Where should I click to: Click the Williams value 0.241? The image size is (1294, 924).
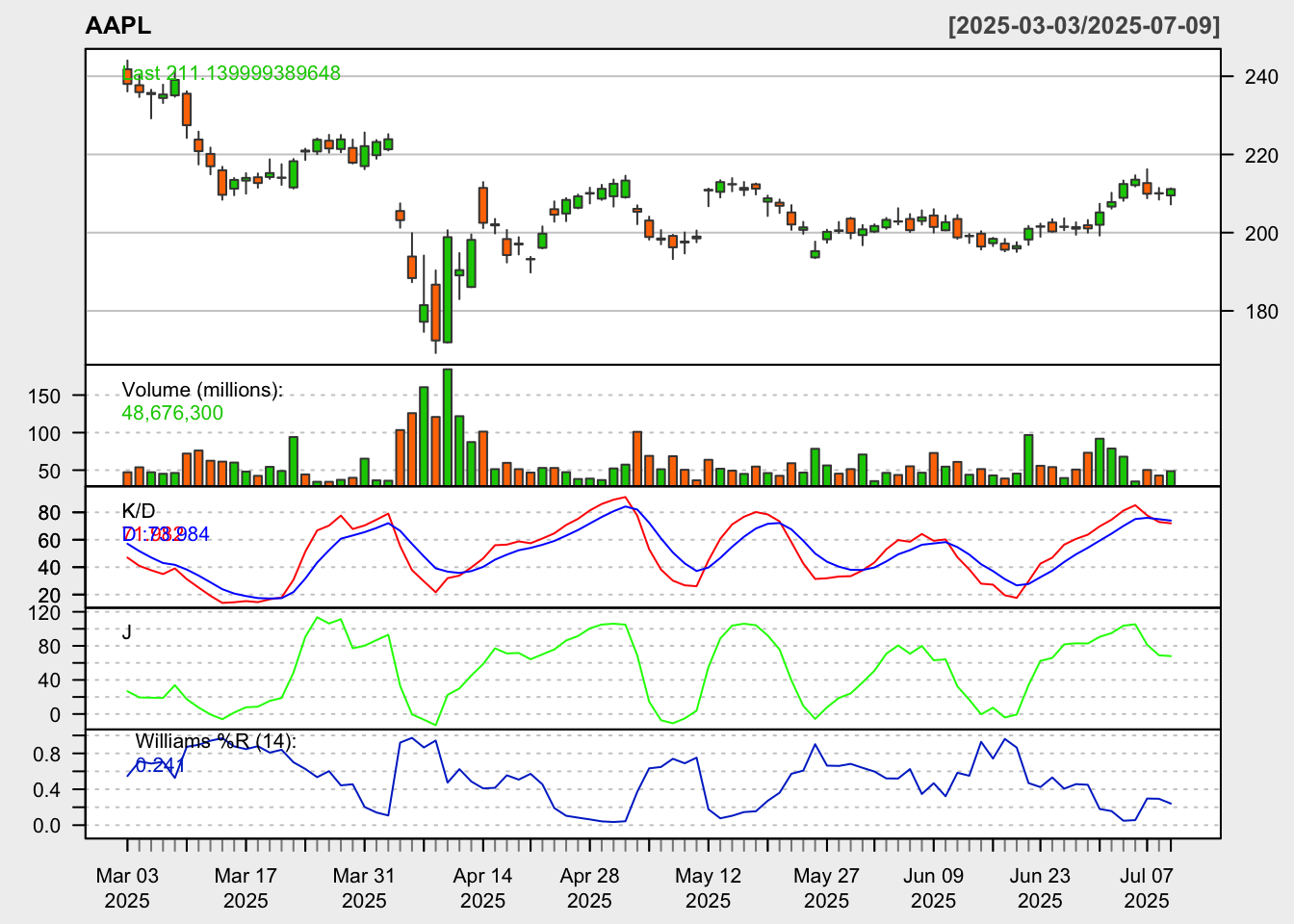click(x=160, y=765)
